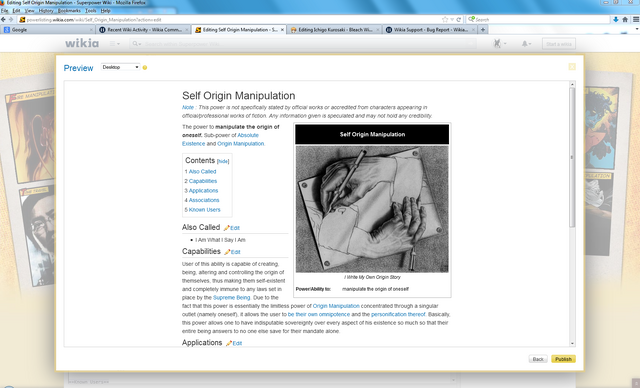Jump to Also Called in Contents

pos(202,172)
